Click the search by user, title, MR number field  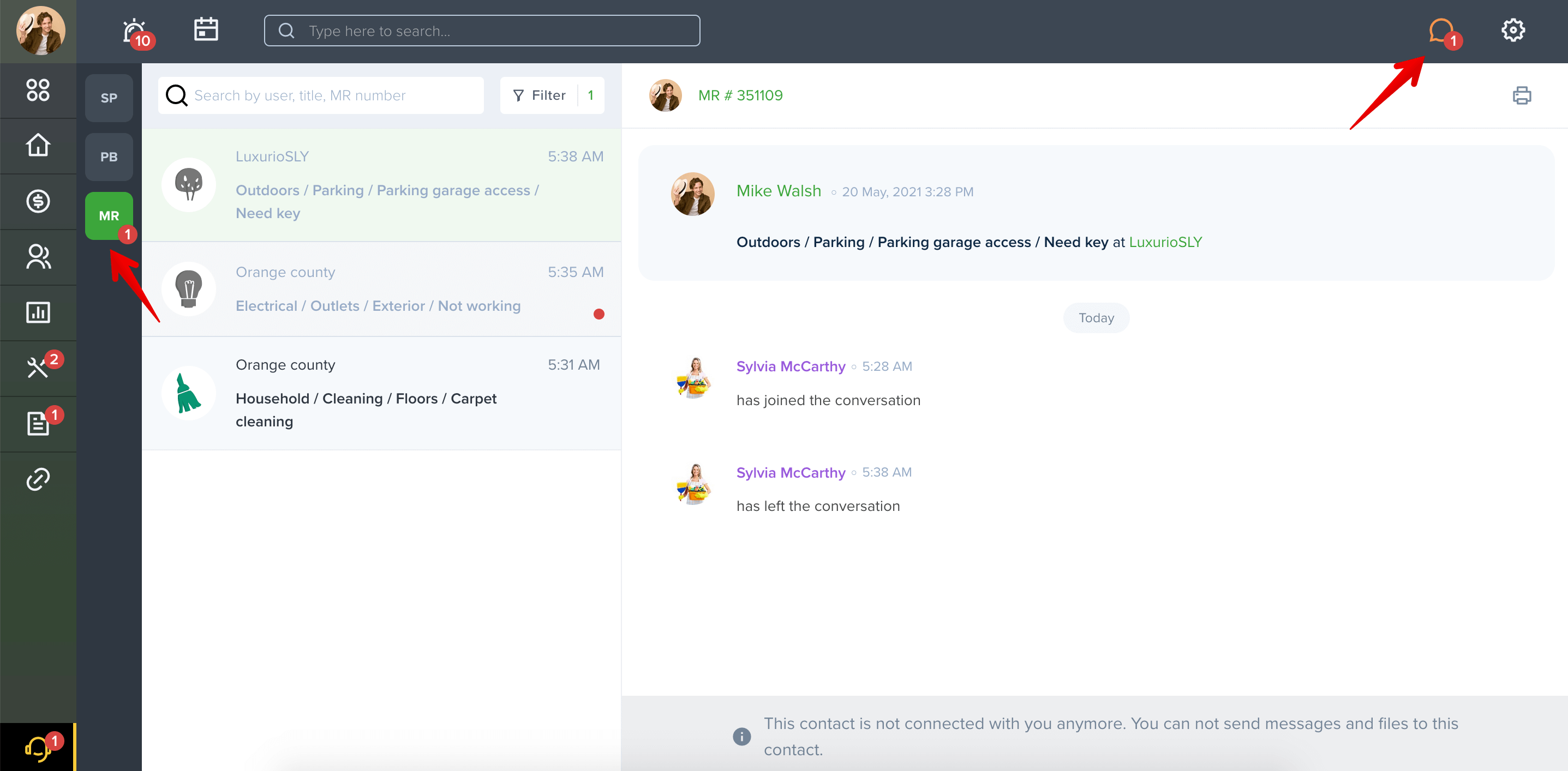(321, 95)
